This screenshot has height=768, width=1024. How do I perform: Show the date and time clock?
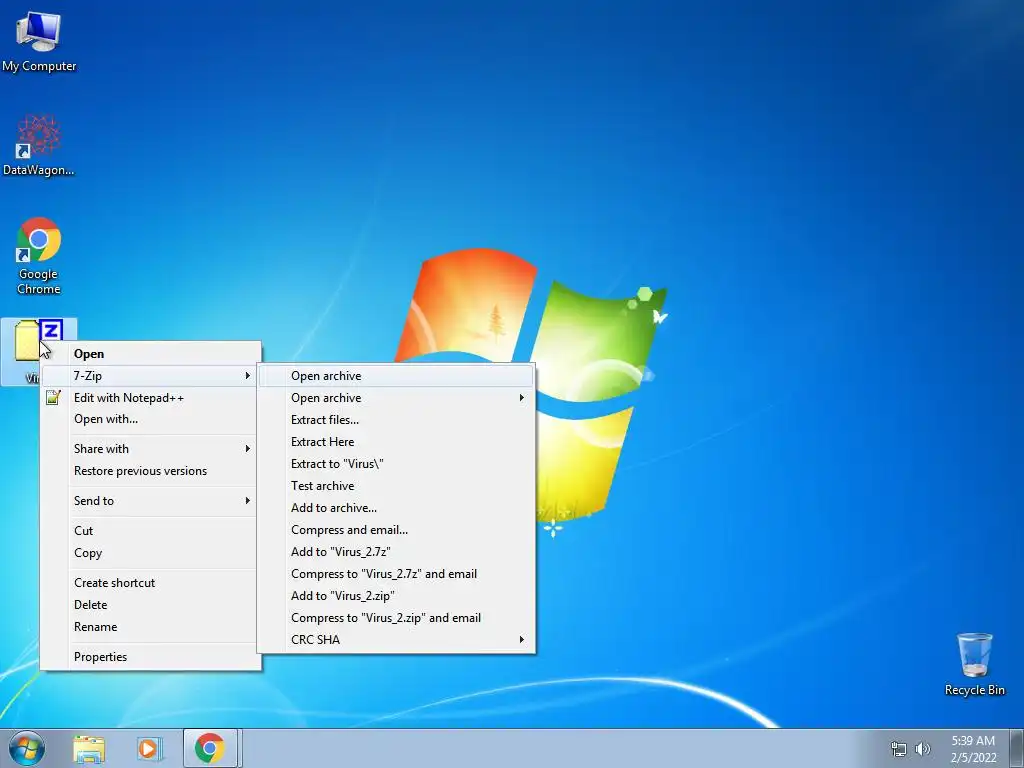click(x=973, y=749)
